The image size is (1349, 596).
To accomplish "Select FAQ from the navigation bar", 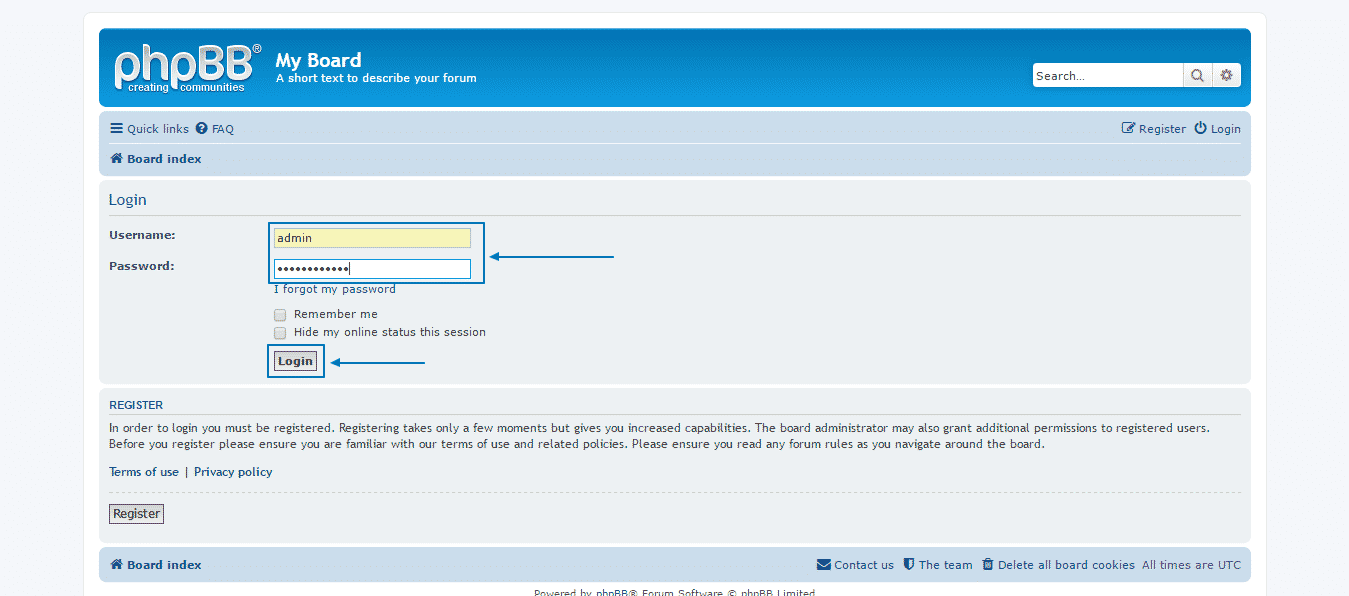I will point(221,128).
